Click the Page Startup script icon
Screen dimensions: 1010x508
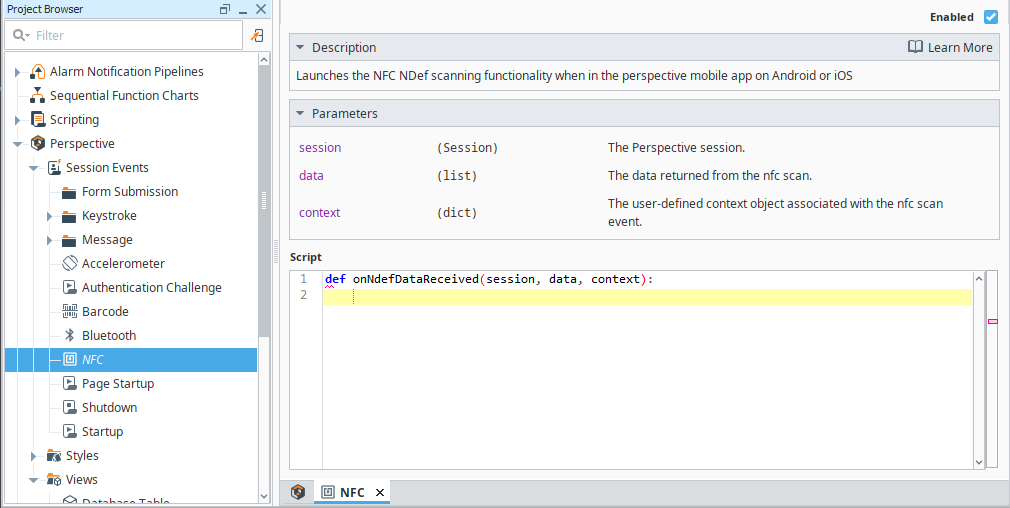coord(70,383)
